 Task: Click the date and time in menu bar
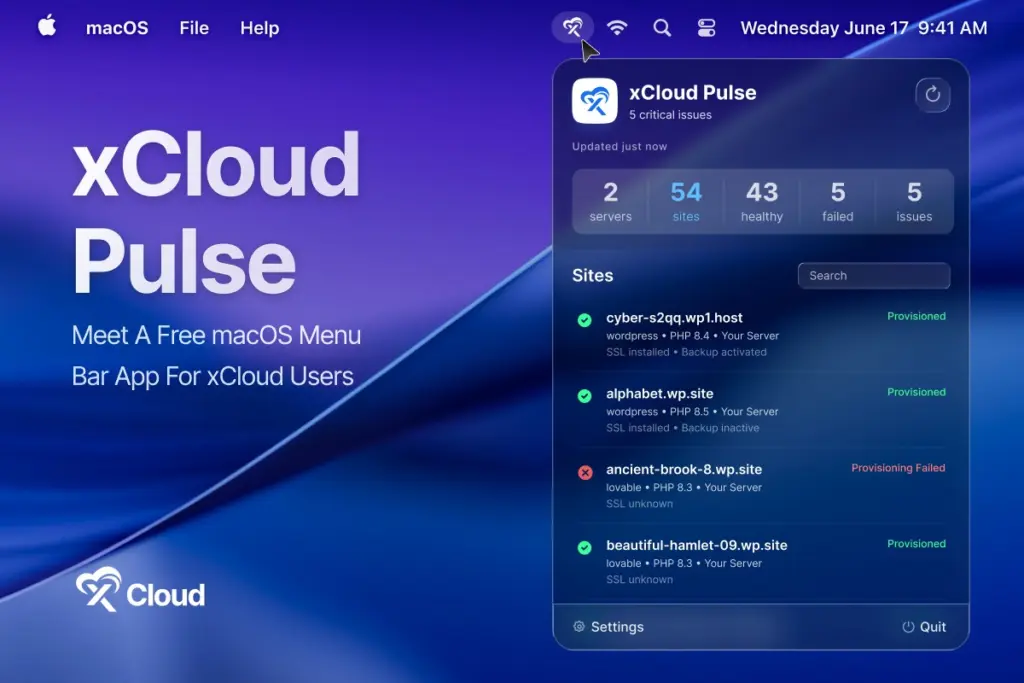[863, 28]
